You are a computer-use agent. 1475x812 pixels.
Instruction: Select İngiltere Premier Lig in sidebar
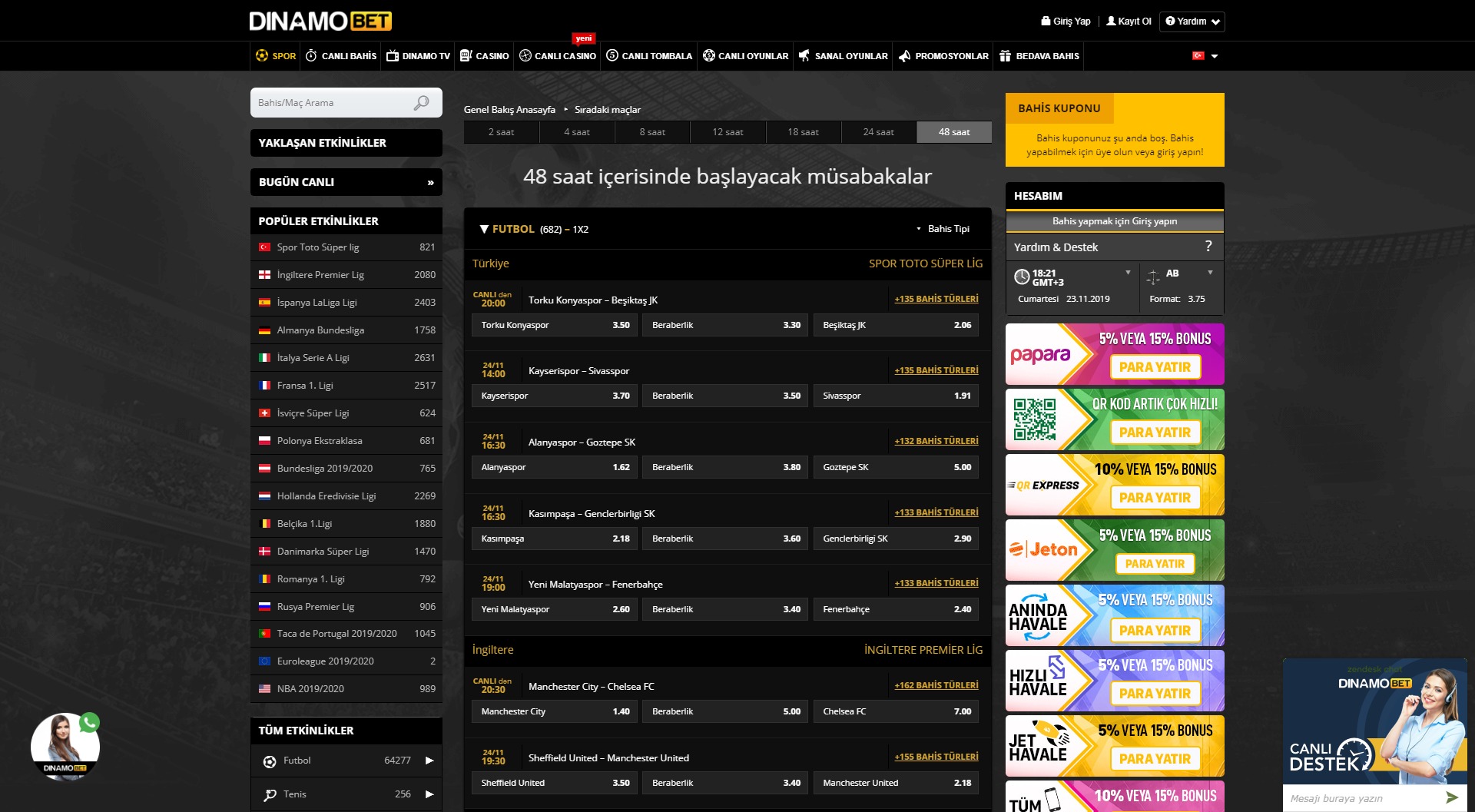(346, 275)
